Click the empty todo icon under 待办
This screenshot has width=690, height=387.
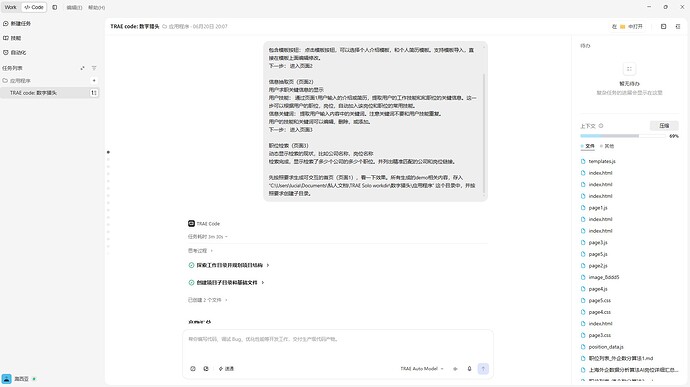coord(629,69)
